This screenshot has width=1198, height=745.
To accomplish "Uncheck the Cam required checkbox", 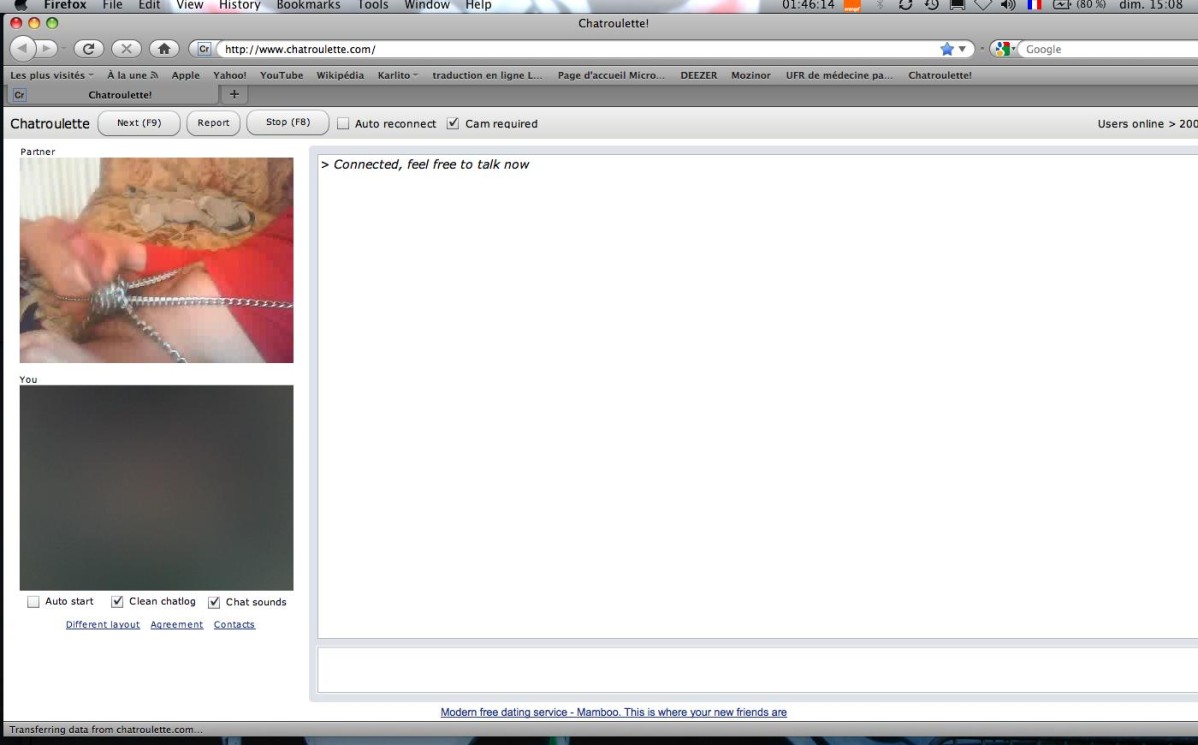I will pyautogui.click(x=453, y=123).
